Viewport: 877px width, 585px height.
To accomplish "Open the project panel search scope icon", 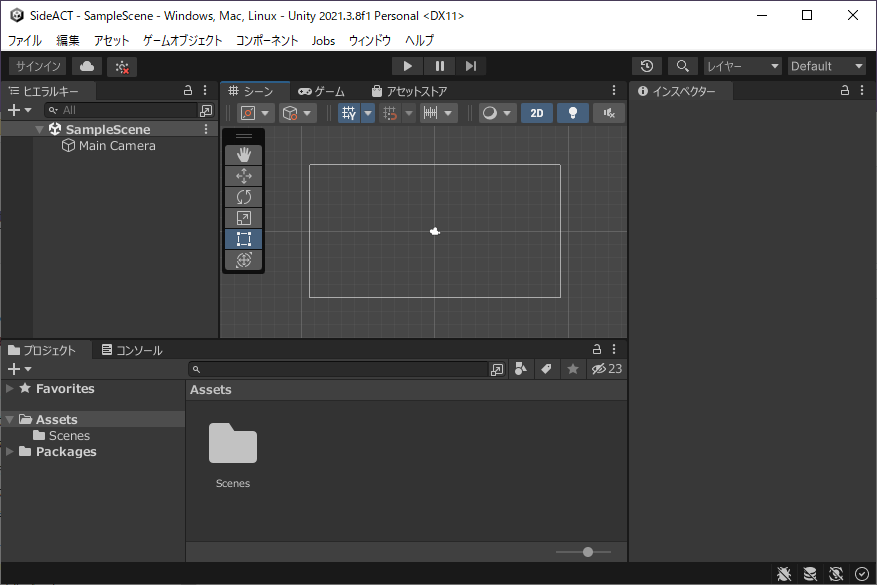I will click(497, 370).
